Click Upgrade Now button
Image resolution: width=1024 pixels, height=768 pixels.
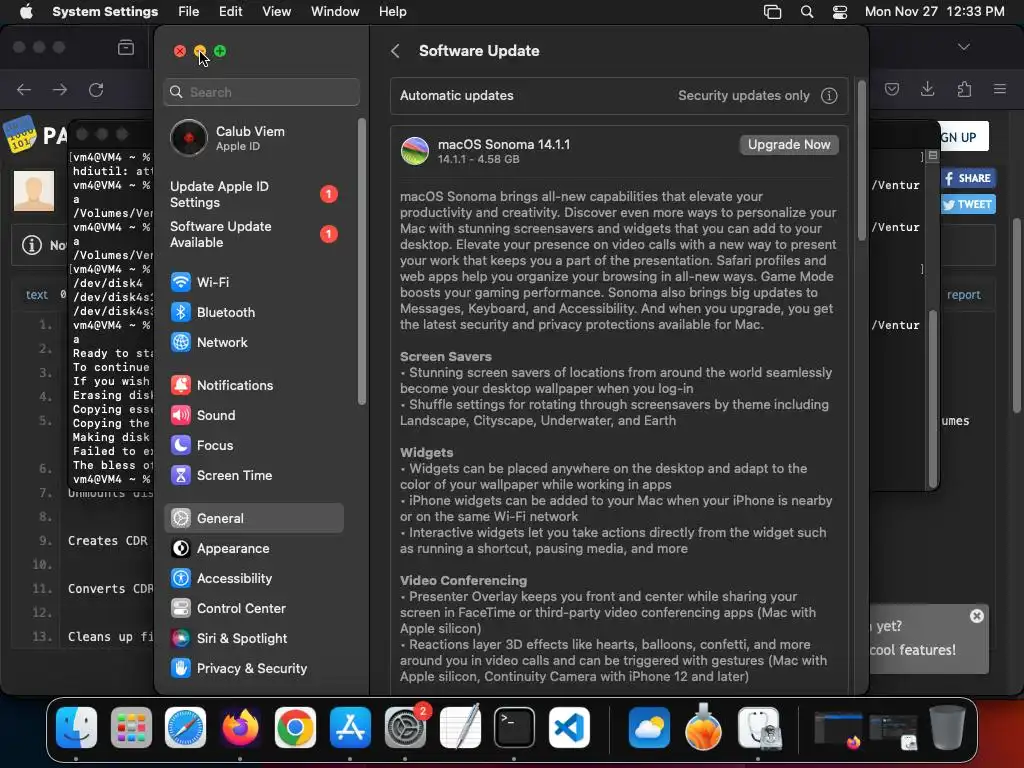coord(789,144)
